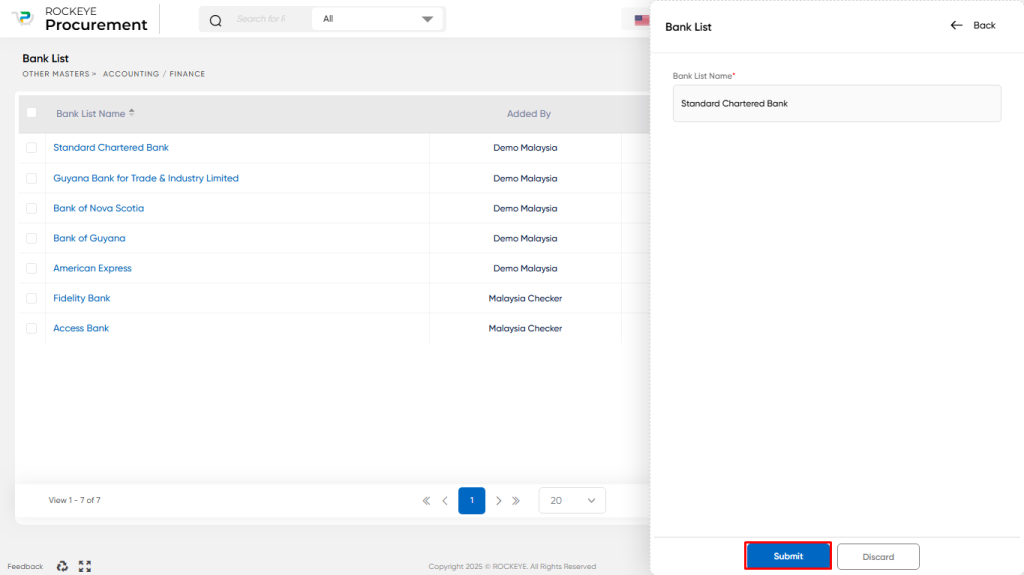1024x575 pixels.
Task: Check the Fidelity Bank row checkbox
Action: [x=31, y=299]
